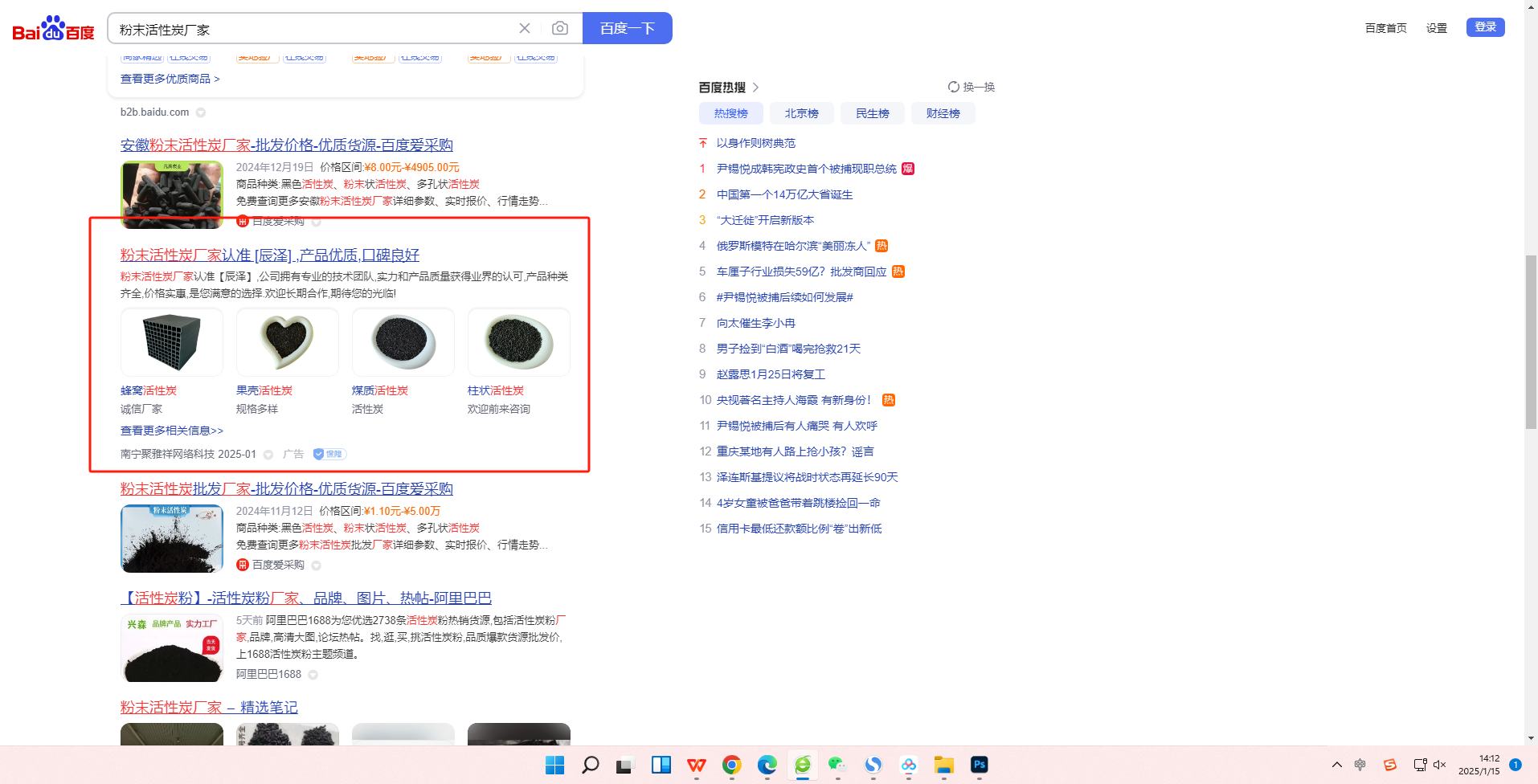Switch to the 财经榜 tab
Viewport: 1538px width, 784px height.
pyautogui.click(x=943, y=113)
